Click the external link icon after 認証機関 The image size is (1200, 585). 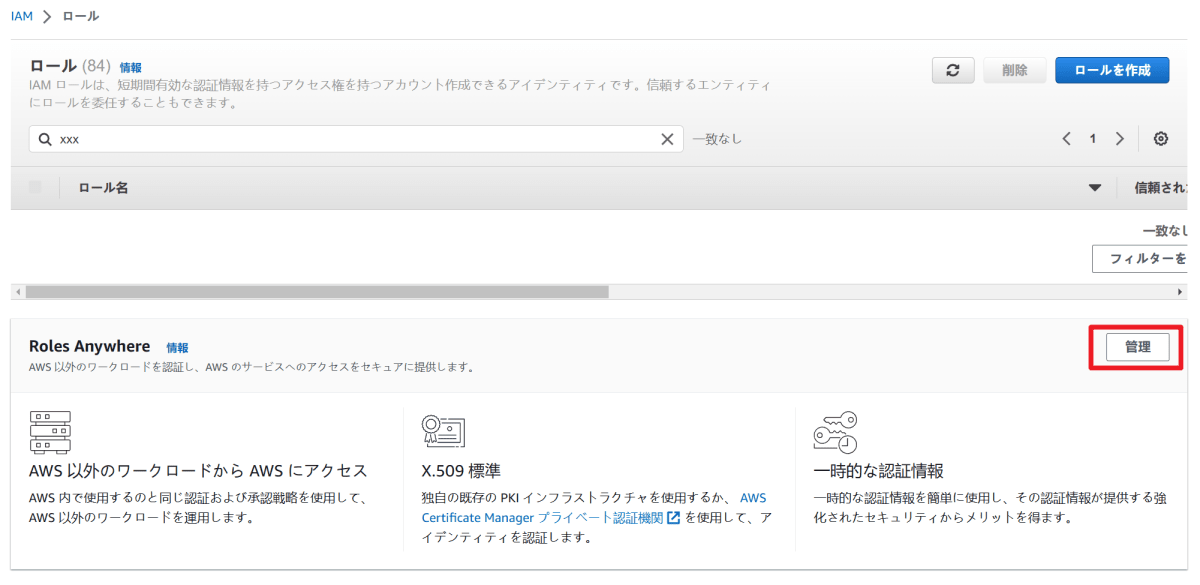pos(673,518)
